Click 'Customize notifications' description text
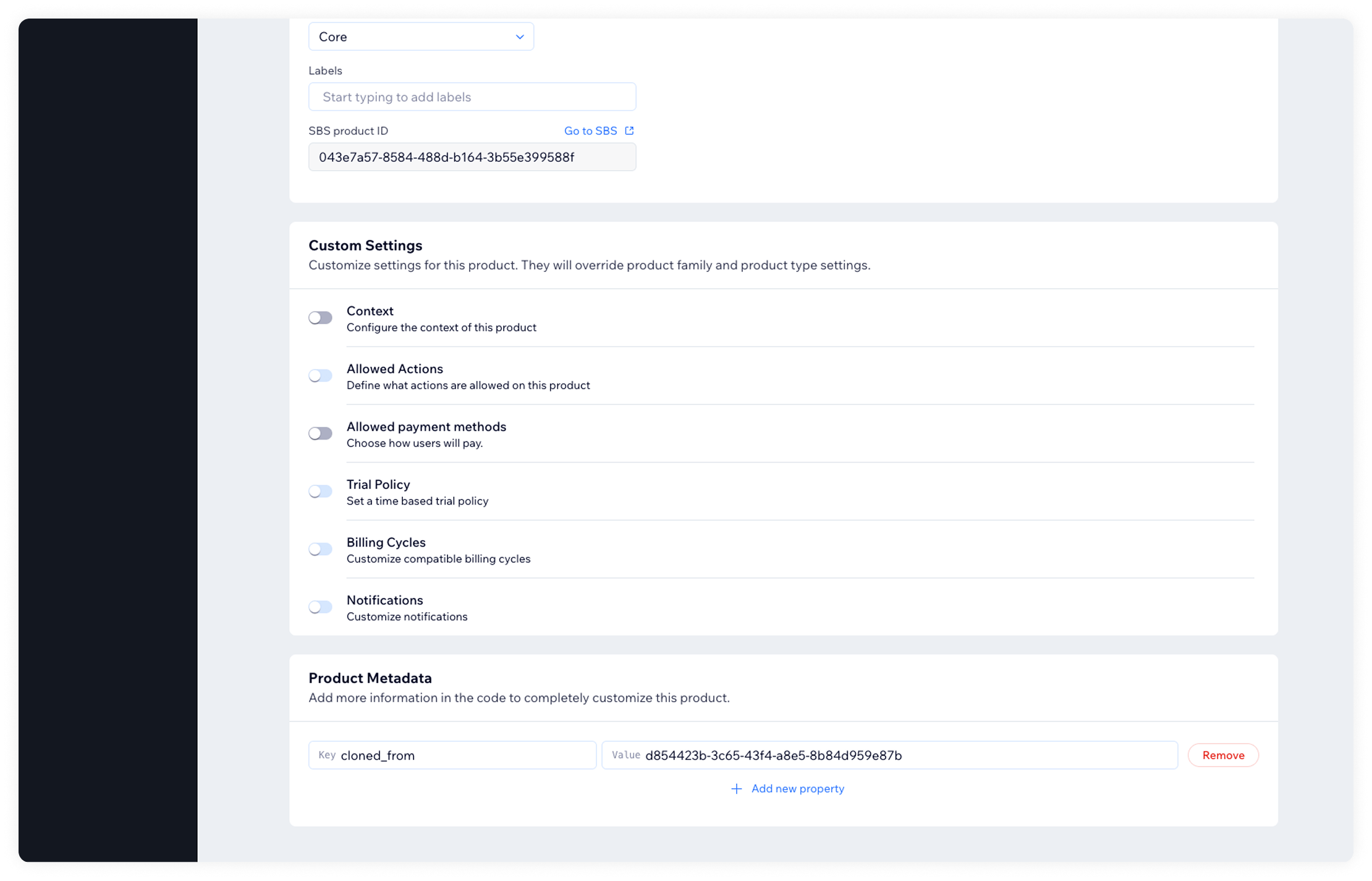1372x881 pixels. (x=407, y=616)
